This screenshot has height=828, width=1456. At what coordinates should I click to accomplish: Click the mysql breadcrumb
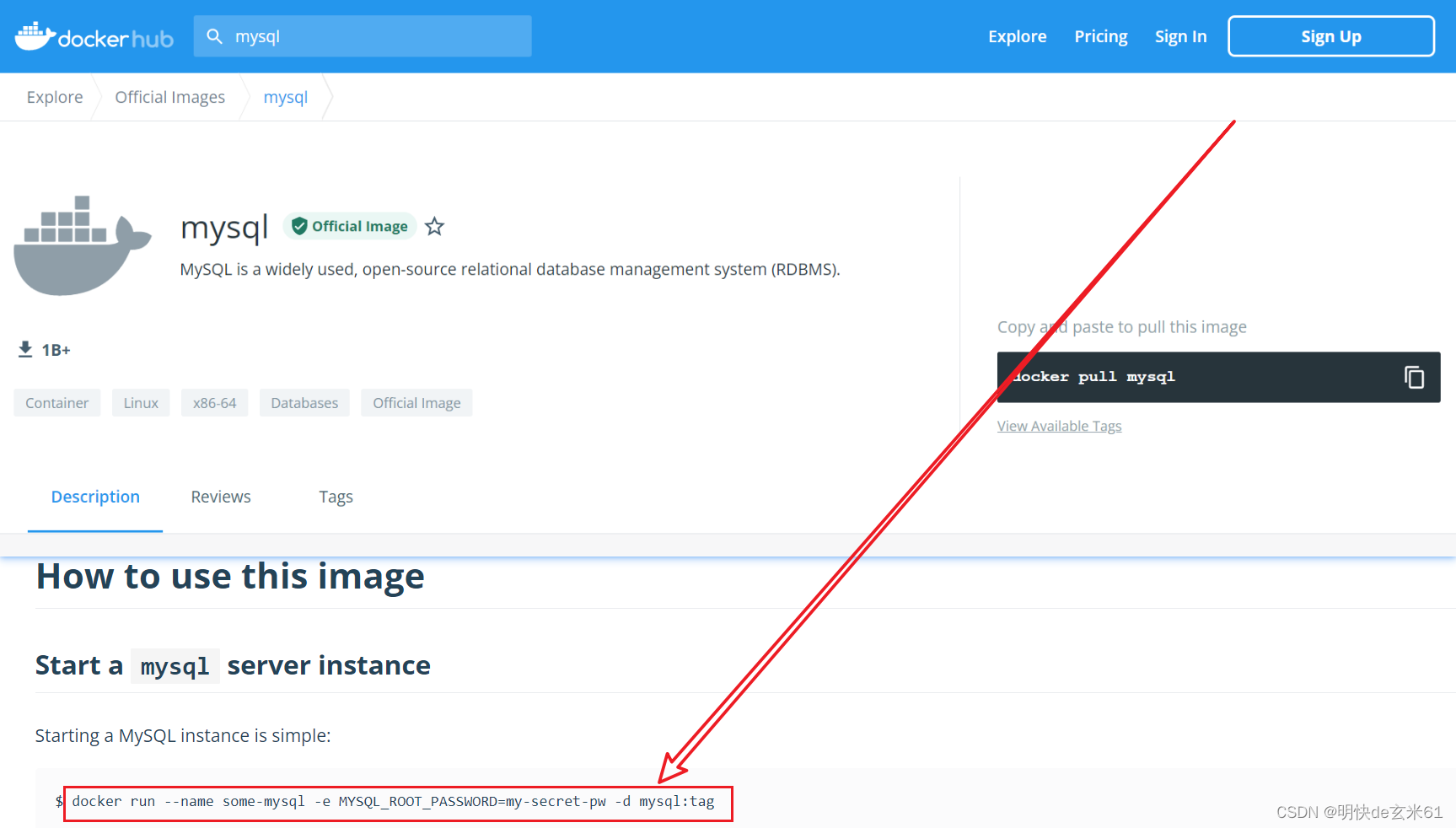pyautogui.click(x=286, y=97)
